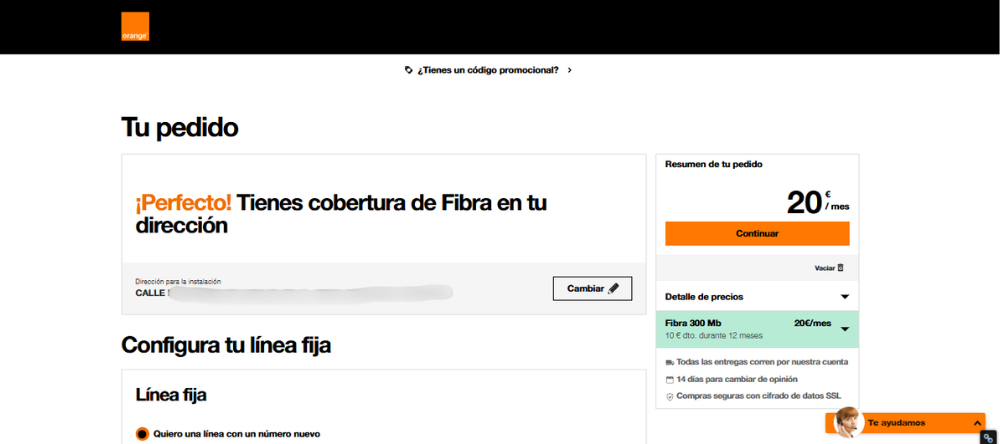Click the 20 €/mes total price
This screenshot has height=444, width=1000.
818,203
